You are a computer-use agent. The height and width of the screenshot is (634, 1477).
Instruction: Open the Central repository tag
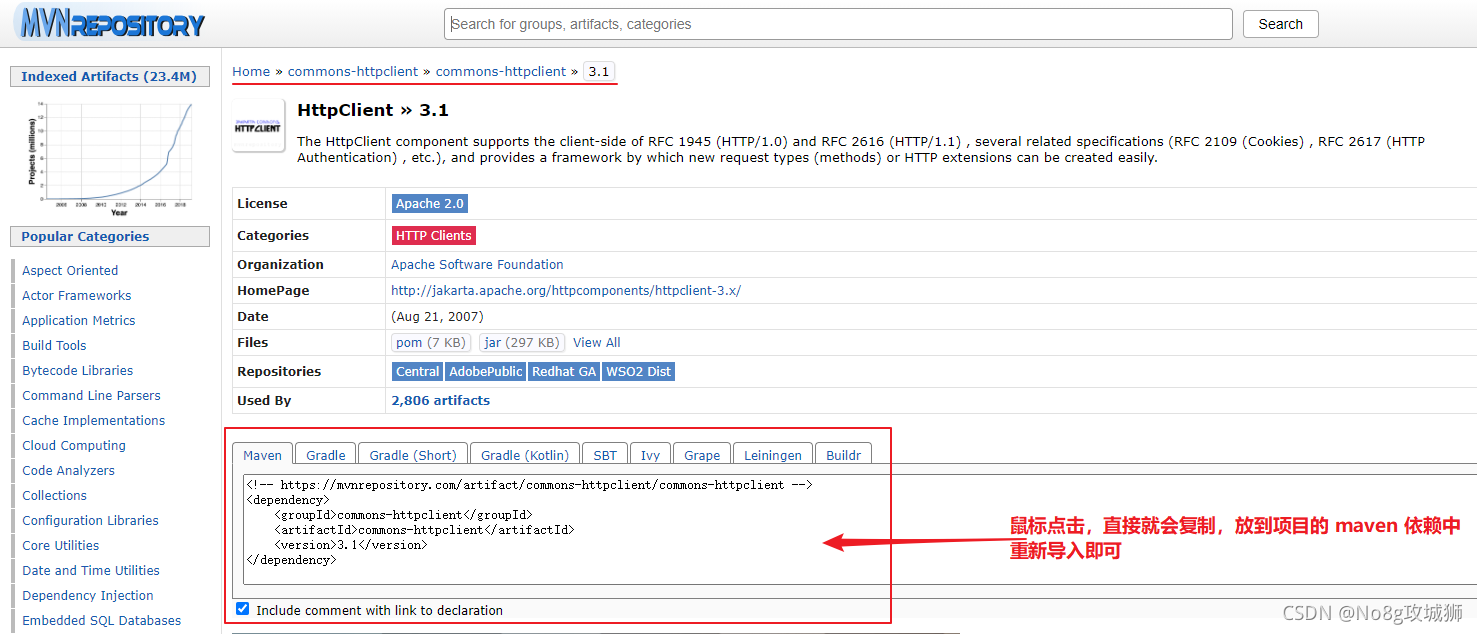[418, 371]
